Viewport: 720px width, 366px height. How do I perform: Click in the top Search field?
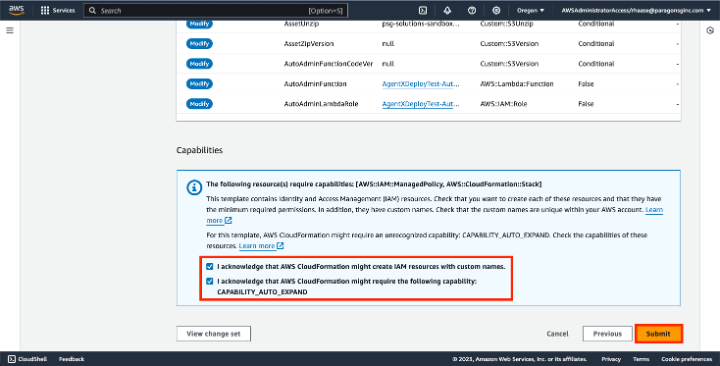click(x=215, y=11)
